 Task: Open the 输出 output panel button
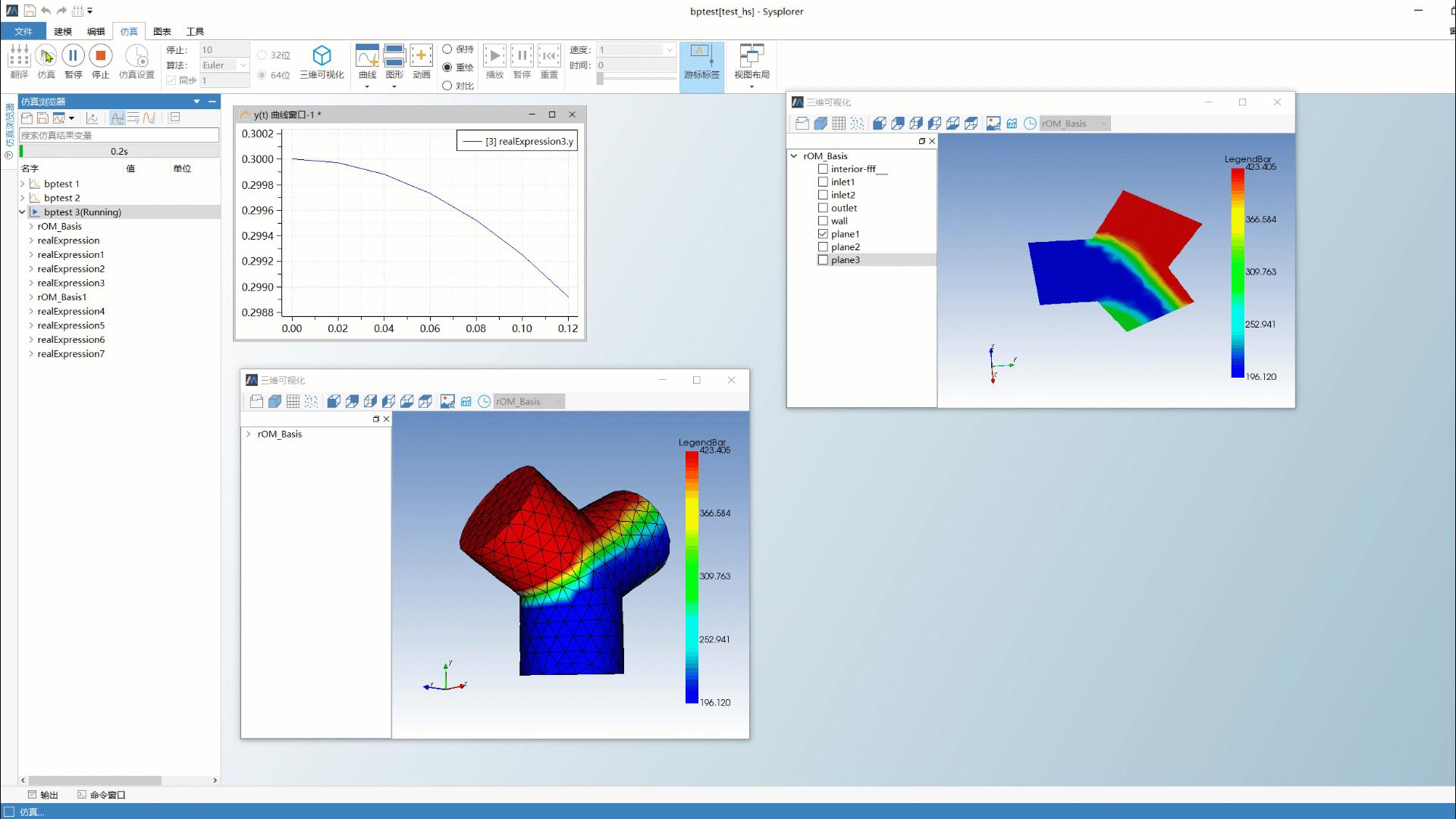pos(43,795)
